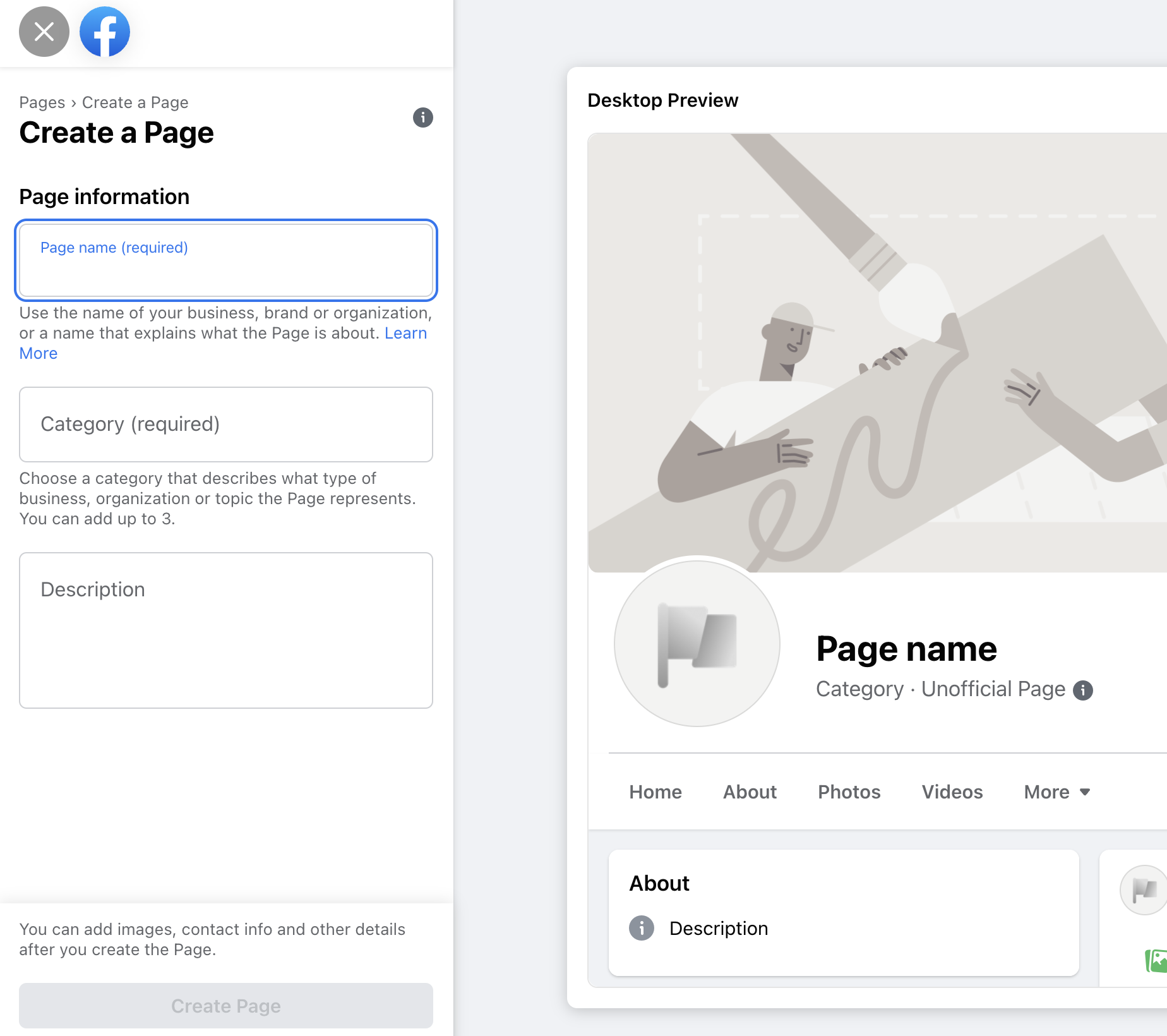Click the green photo icon at the right edge

(1156, 961)
